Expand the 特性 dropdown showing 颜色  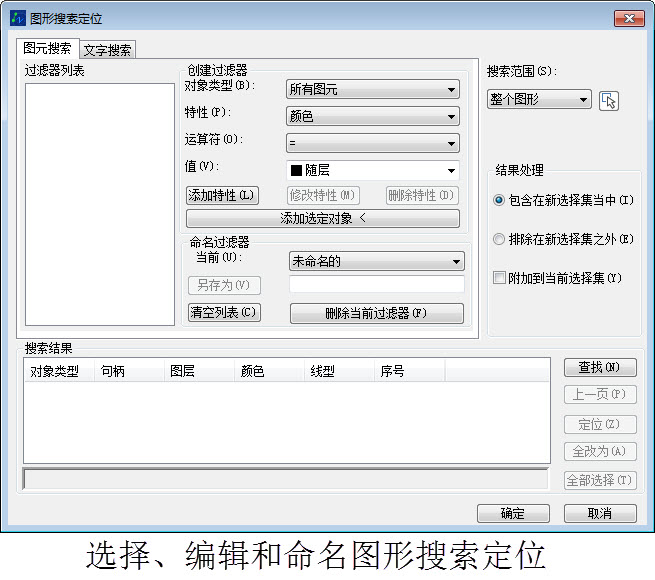click(372, 116)
